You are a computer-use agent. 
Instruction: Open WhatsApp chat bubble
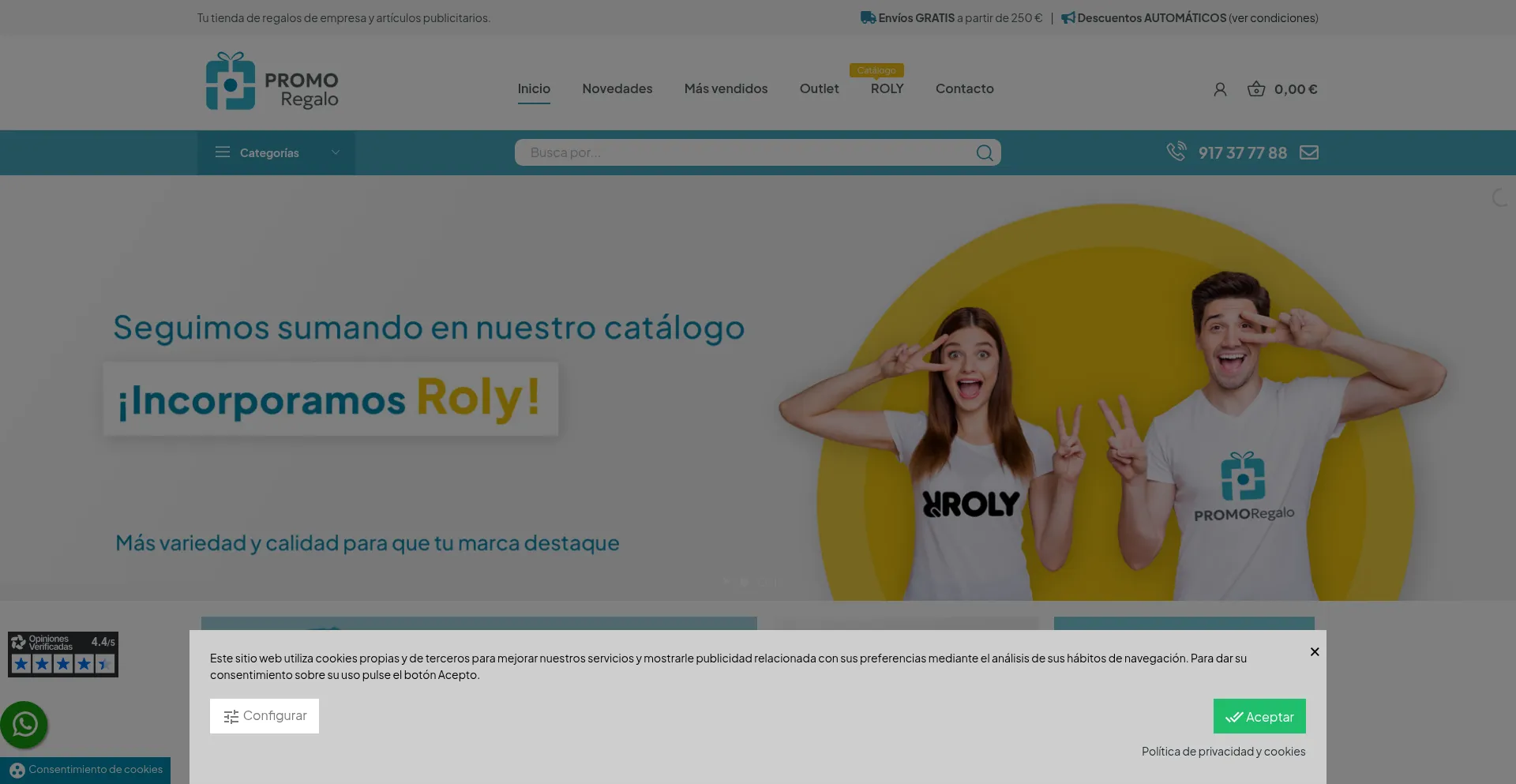24,725
